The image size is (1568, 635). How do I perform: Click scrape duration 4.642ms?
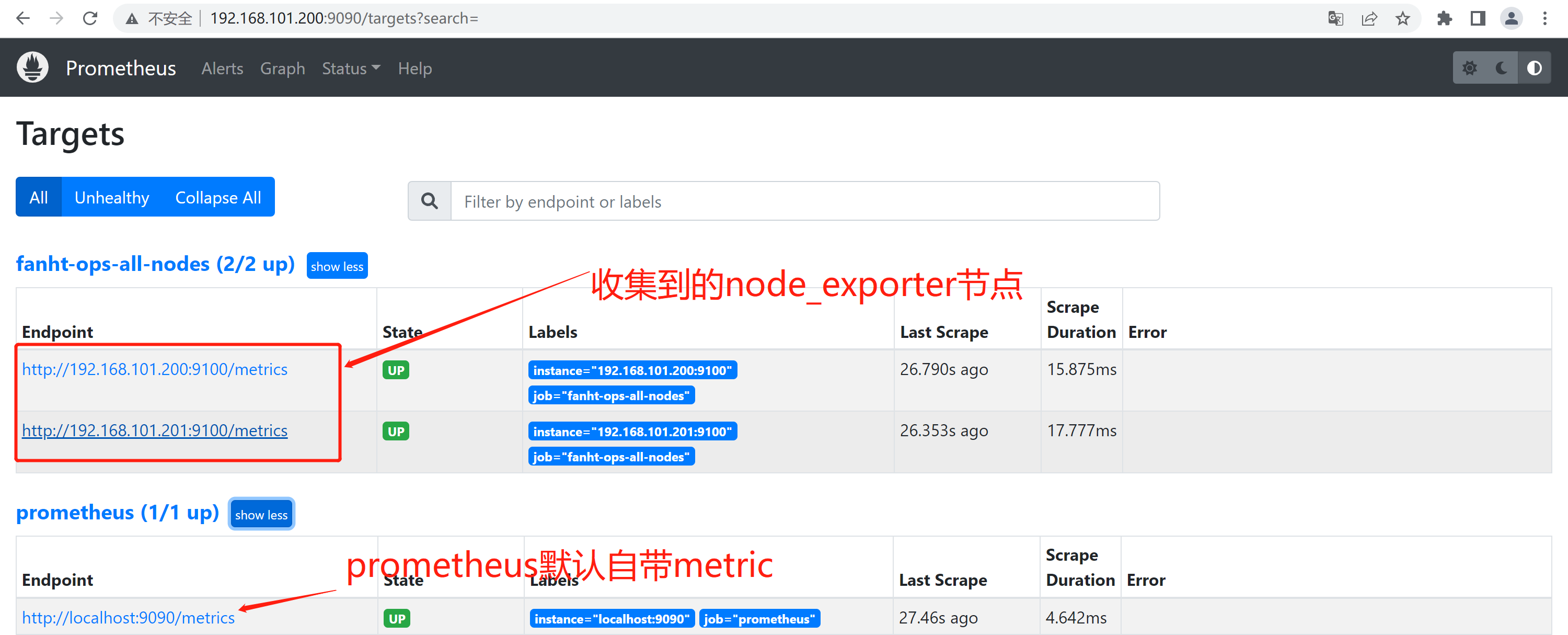click(x=1076, y=617)
